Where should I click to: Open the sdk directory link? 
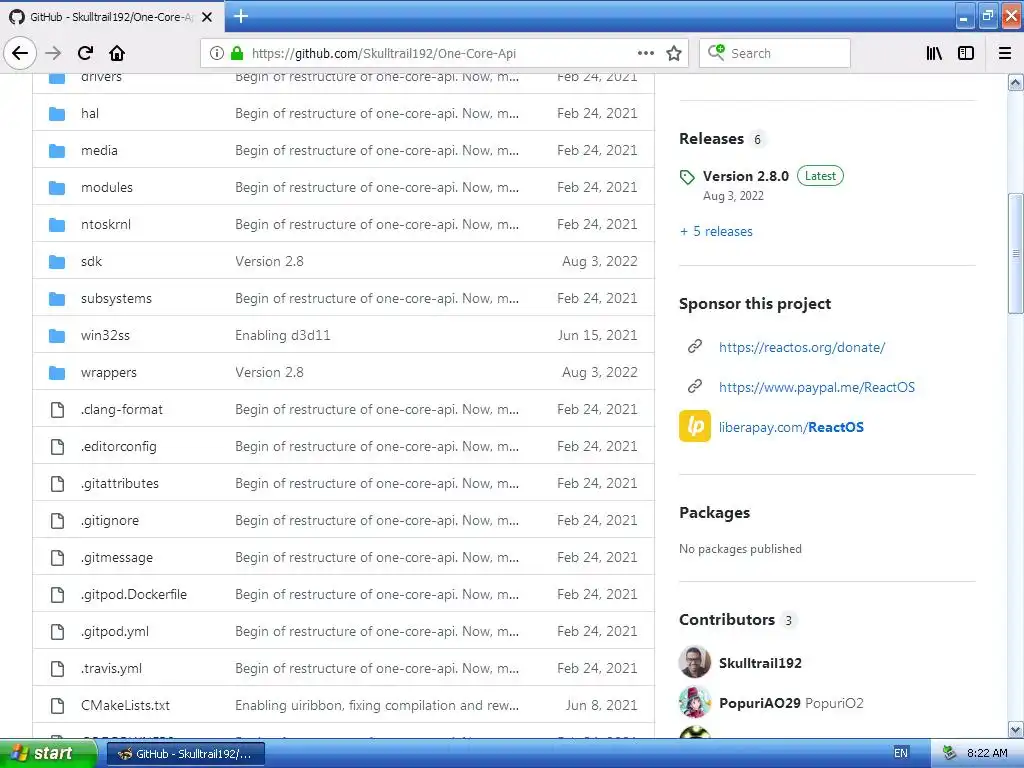91,262
